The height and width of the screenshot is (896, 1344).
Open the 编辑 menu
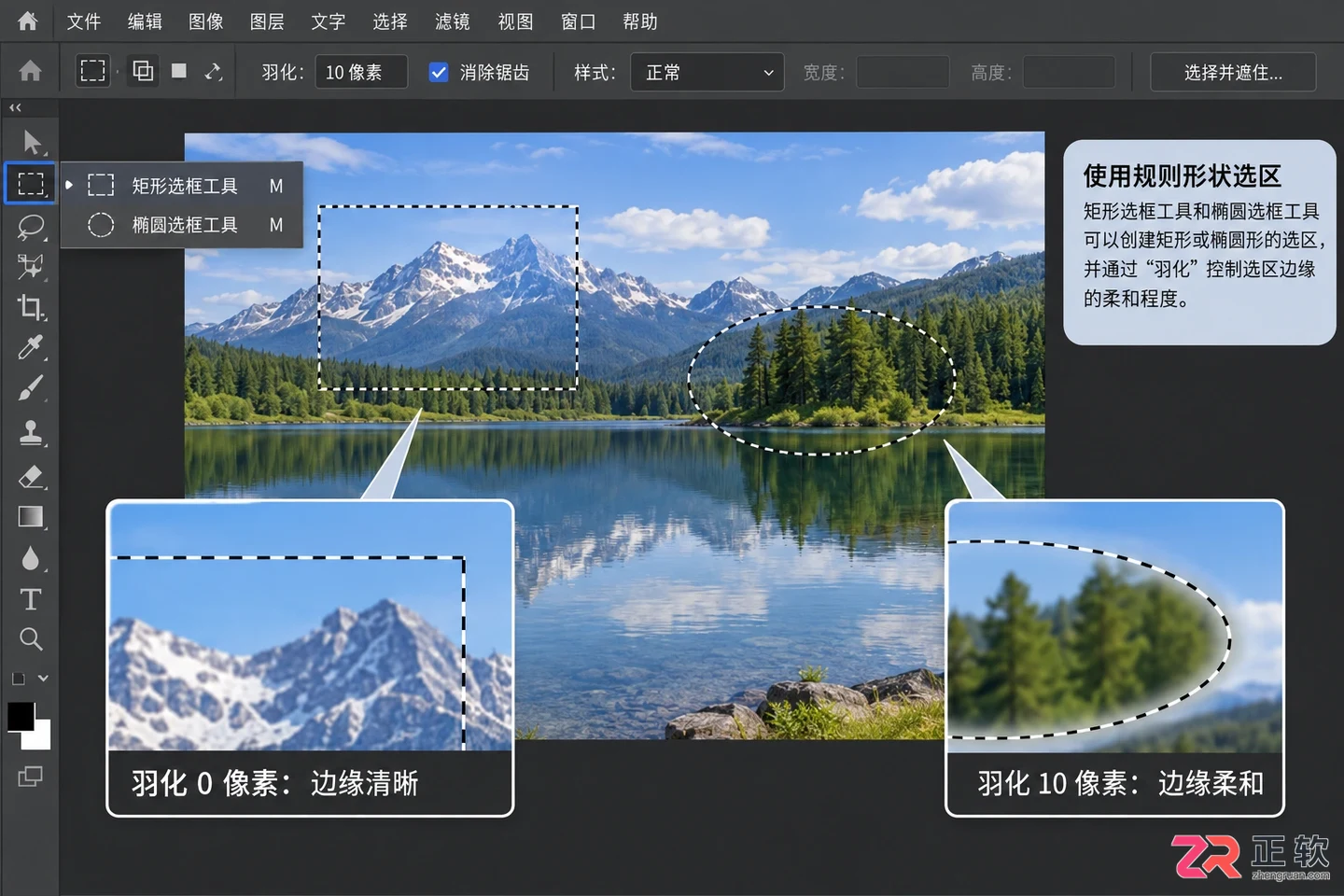pos(145,21)
